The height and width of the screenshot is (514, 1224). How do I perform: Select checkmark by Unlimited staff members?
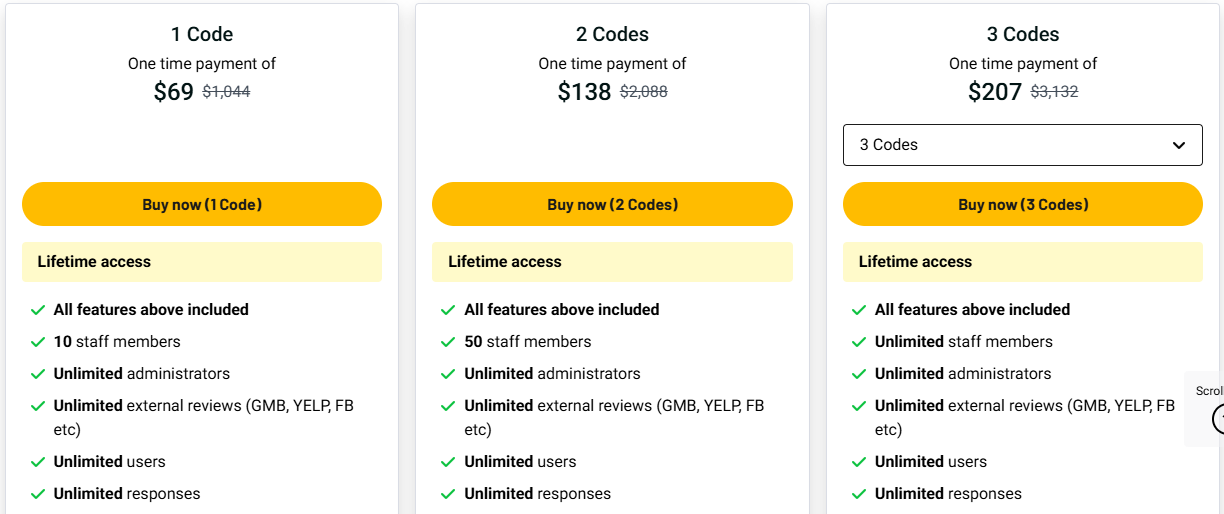click(x=859, y=342)
